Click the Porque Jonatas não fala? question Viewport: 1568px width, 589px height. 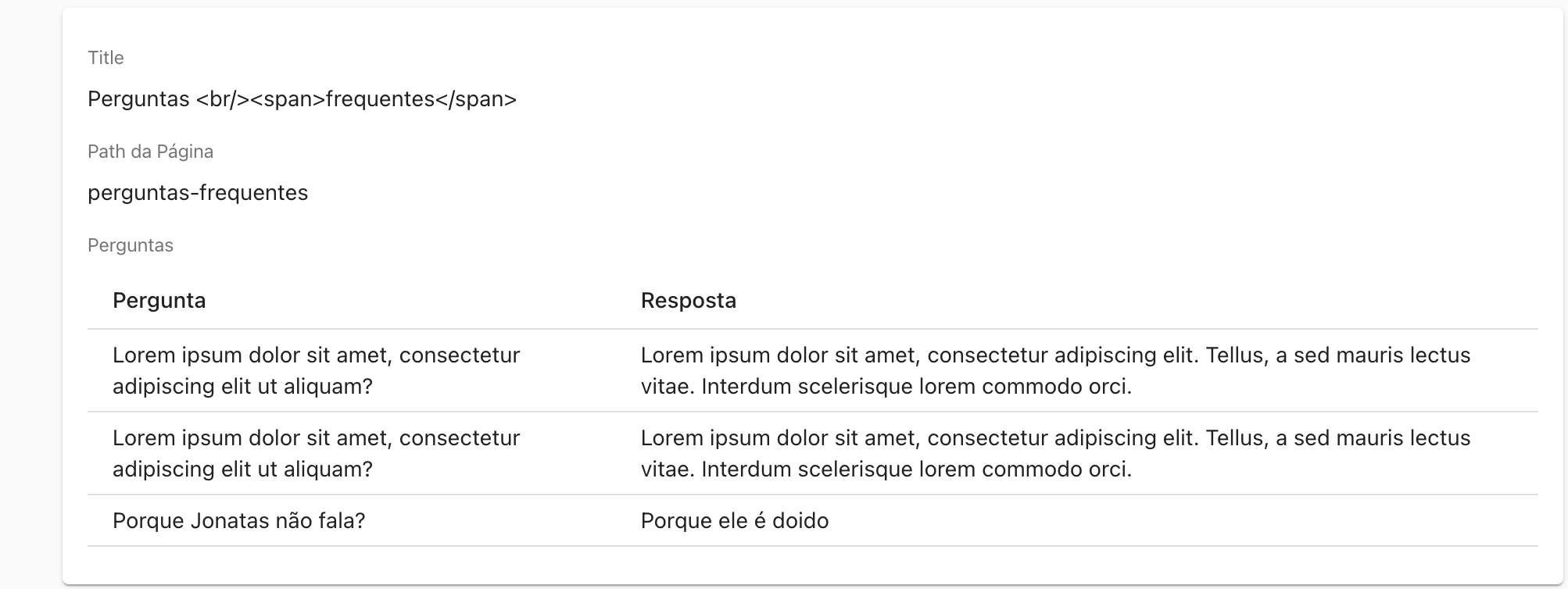point(239,521)
